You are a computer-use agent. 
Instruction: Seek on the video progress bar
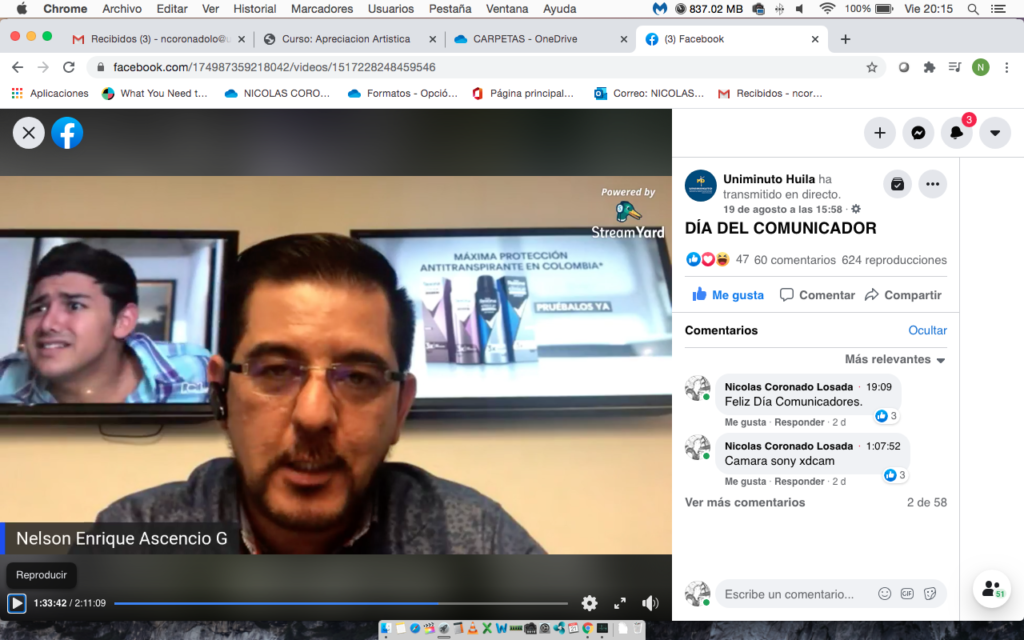click(x=341, y=603)
